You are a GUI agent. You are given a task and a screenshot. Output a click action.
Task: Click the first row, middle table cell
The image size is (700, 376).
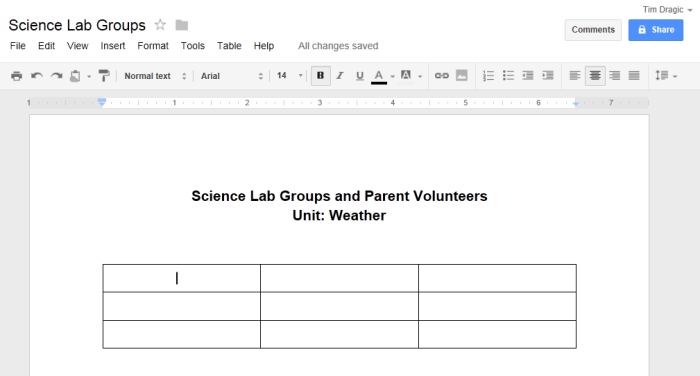click(339, 278)
